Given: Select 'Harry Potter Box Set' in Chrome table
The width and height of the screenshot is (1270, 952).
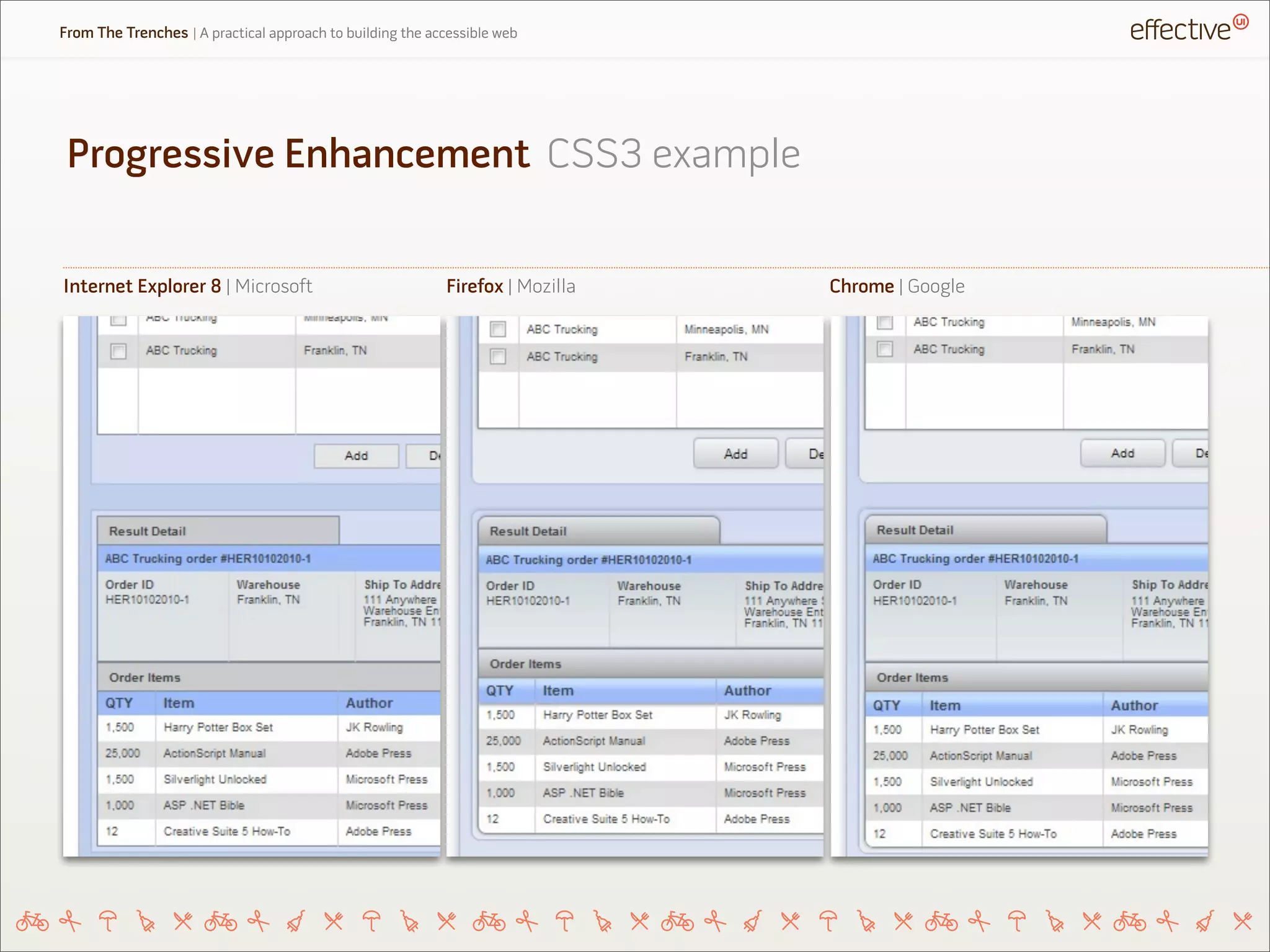Looking at the screenshot, I should click(x=985, y=729).
